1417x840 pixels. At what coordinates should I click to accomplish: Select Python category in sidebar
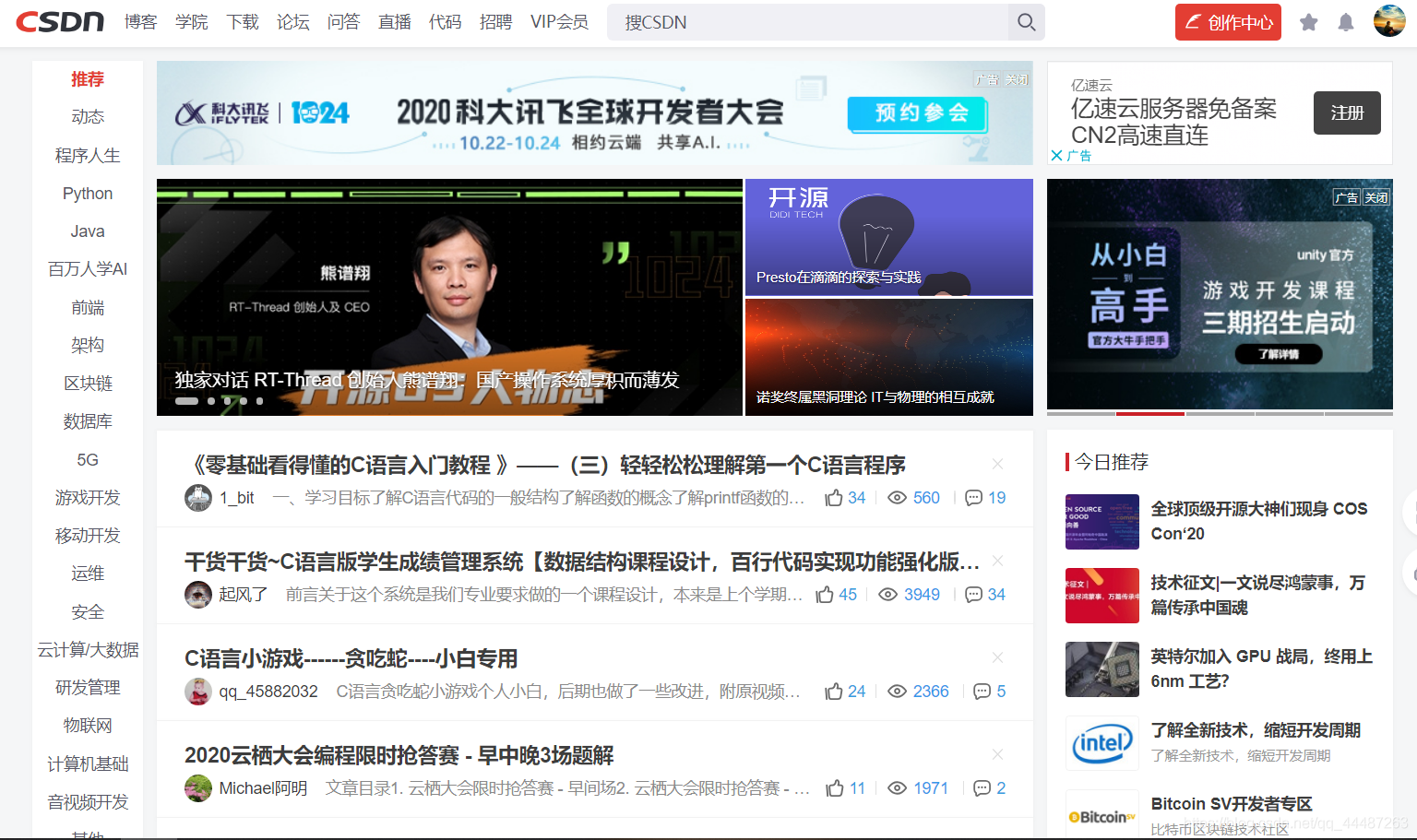88,194
